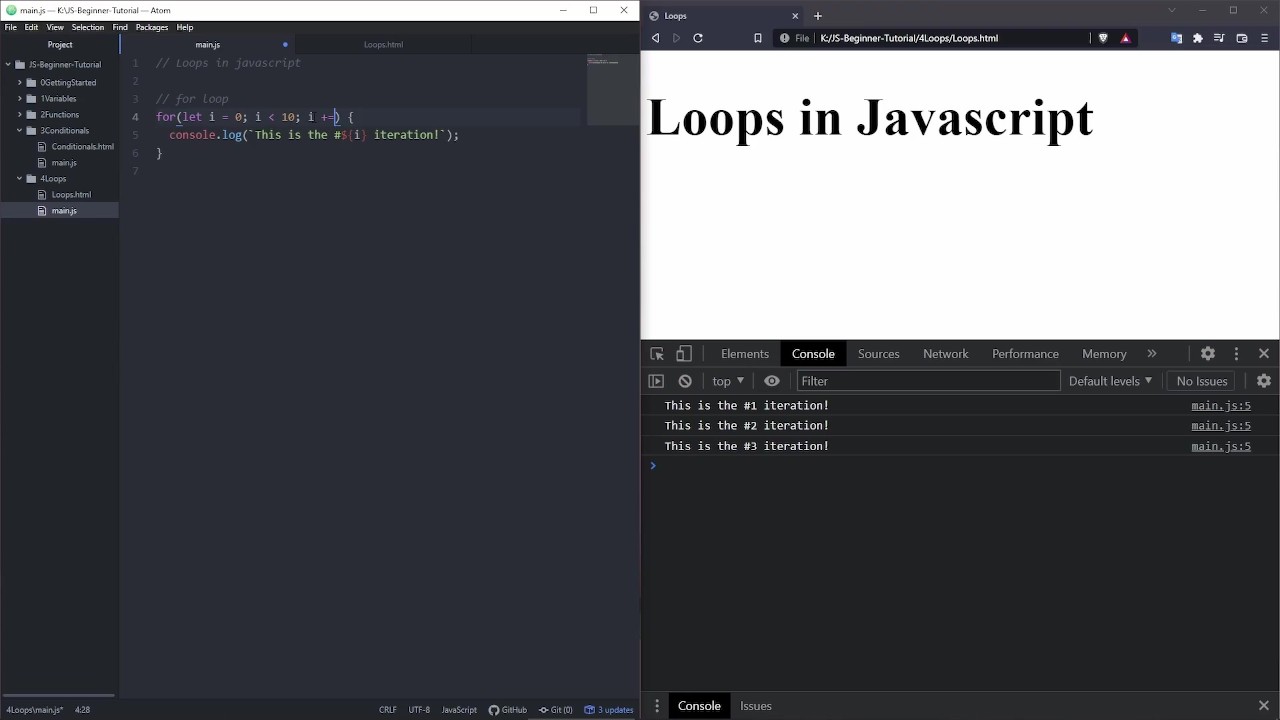
Task: Click the console Filter input field
Action: coord(928,381)
